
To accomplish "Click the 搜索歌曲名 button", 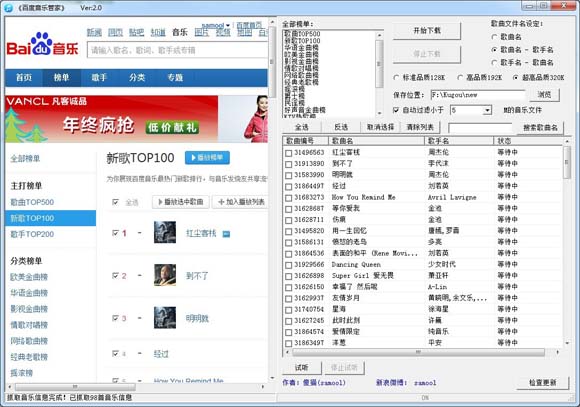I will pyautogui.click(x=540, y=128).
